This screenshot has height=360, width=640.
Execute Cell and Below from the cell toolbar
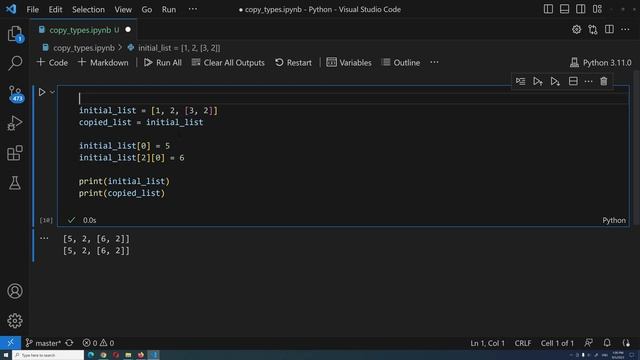pyautogui.click(x=555, y=81)
